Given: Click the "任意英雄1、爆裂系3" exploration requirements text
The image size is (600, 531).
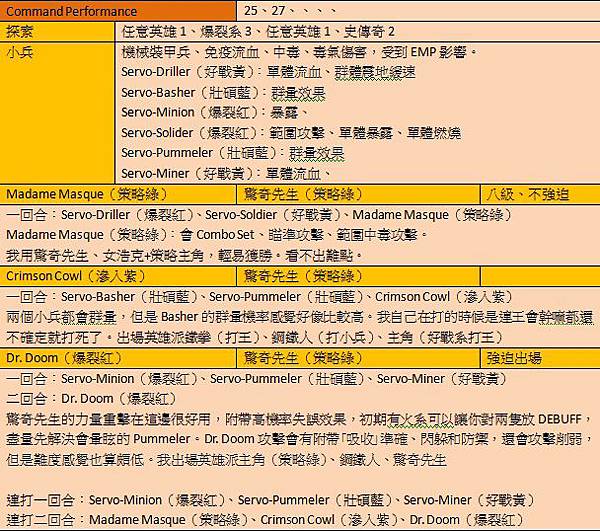Looking at the screenshot, I should pyautogui.click(x=258, y=32).
